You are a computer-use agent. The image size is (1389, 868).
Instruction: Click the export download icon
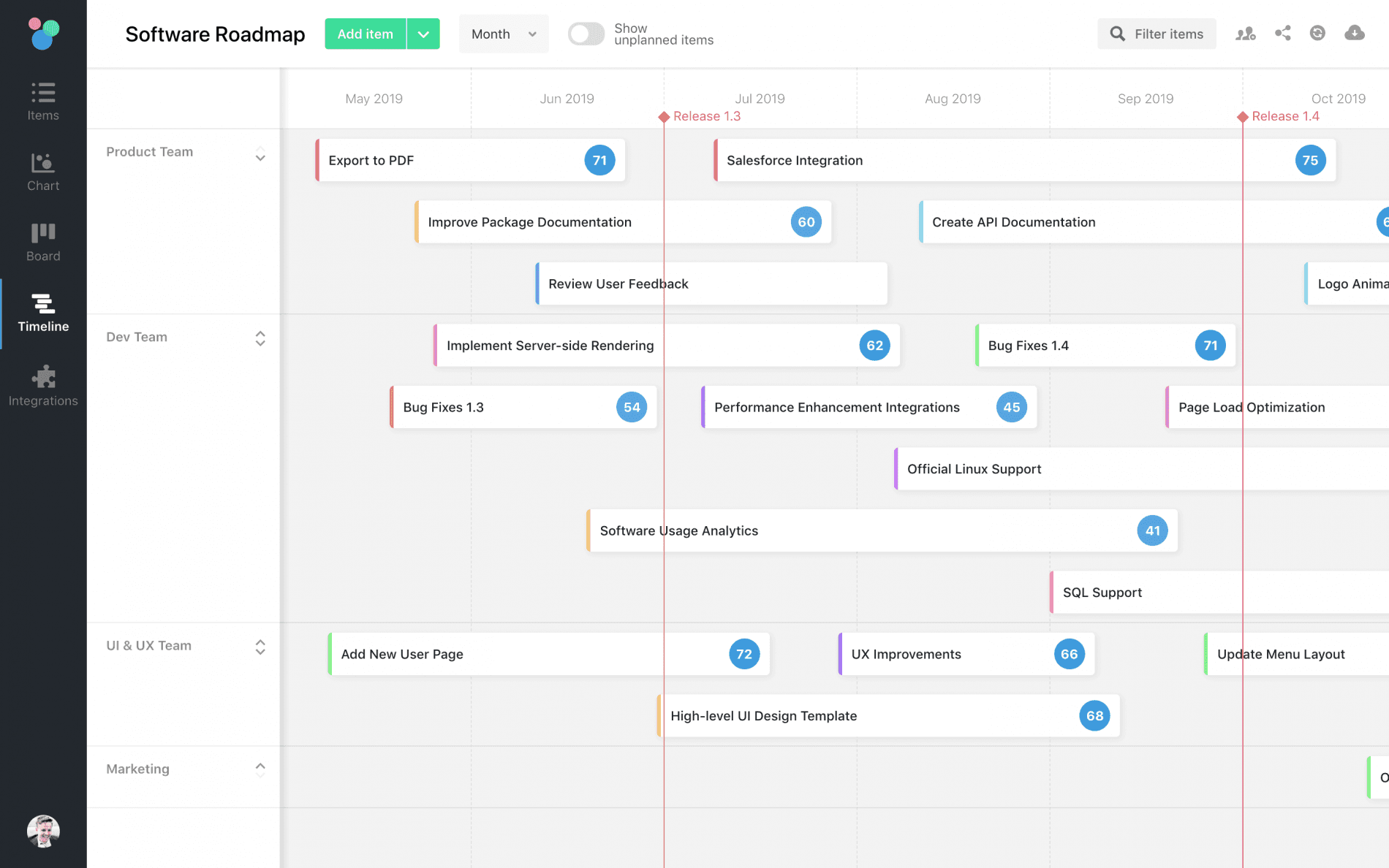pos(1355,34)
